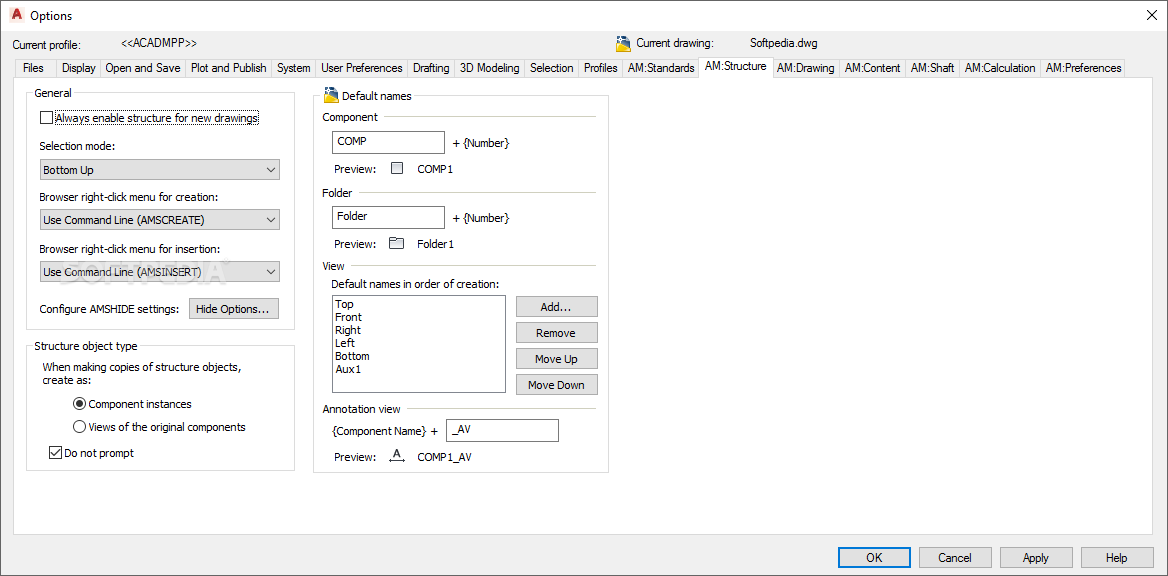1168x576 pixels.
Task: Go to the System tab
Action: (x=293, y=68)
